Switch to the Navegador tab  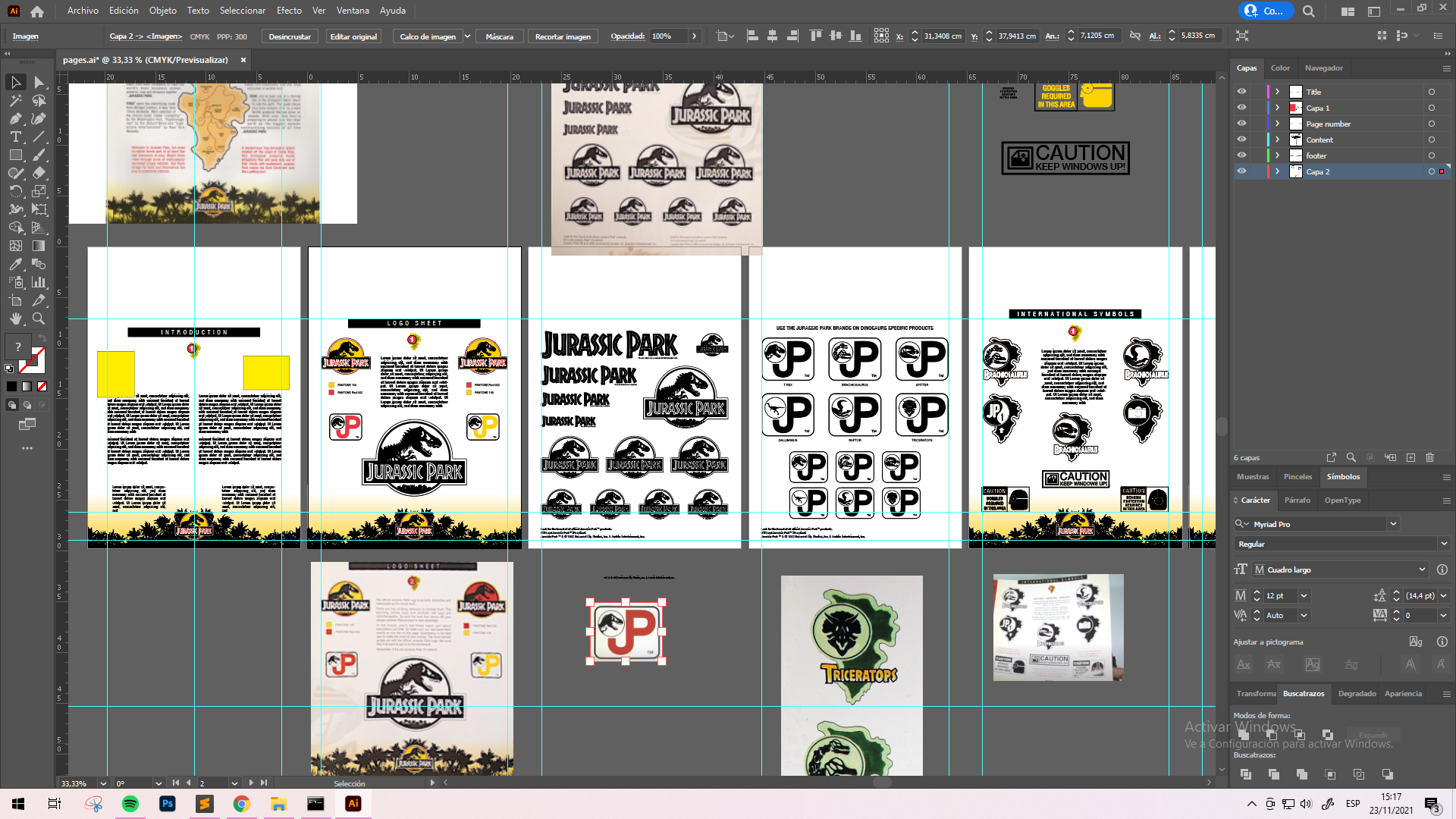(1324, 68)
